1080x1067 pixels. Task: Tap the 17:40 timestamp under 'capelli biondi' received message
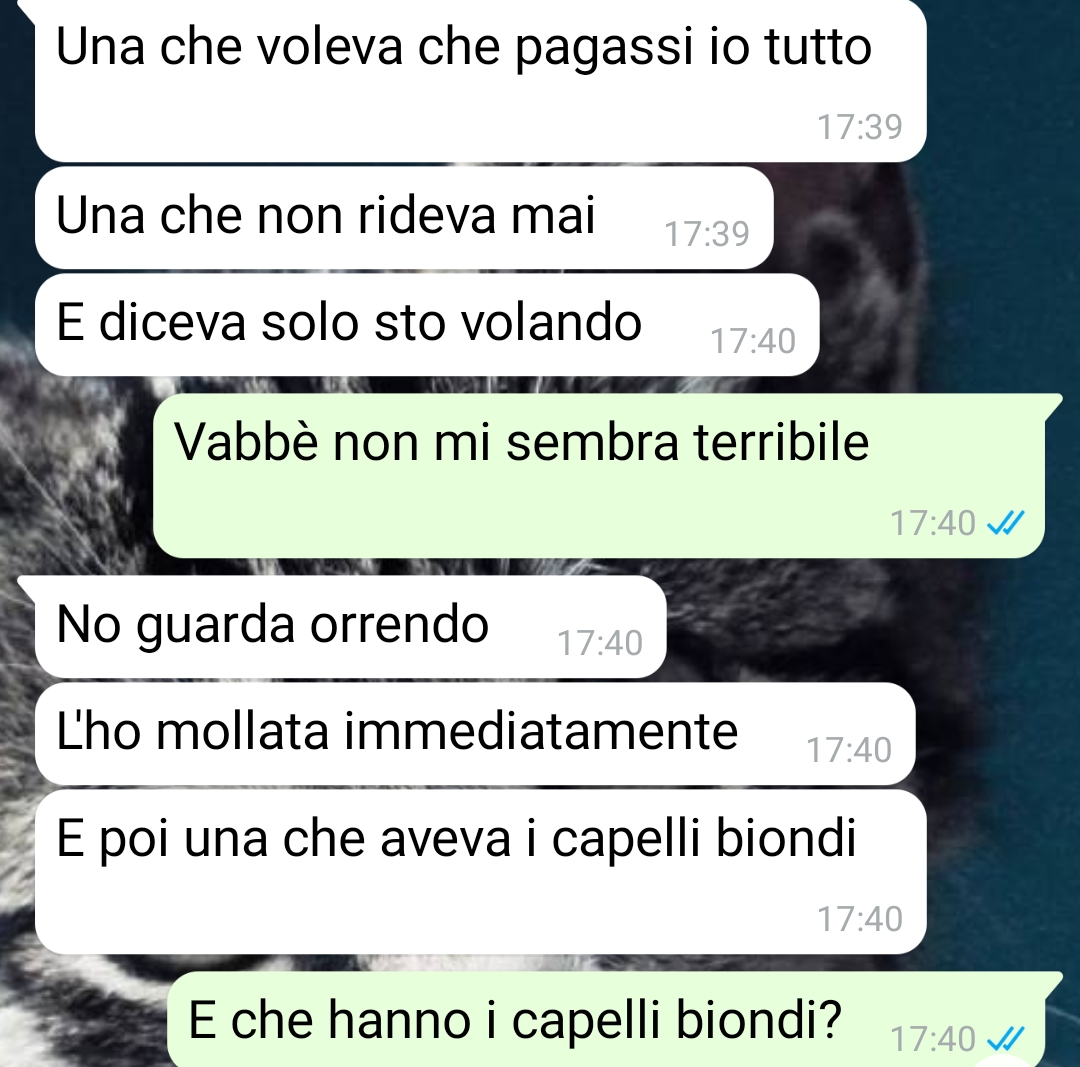860,919
